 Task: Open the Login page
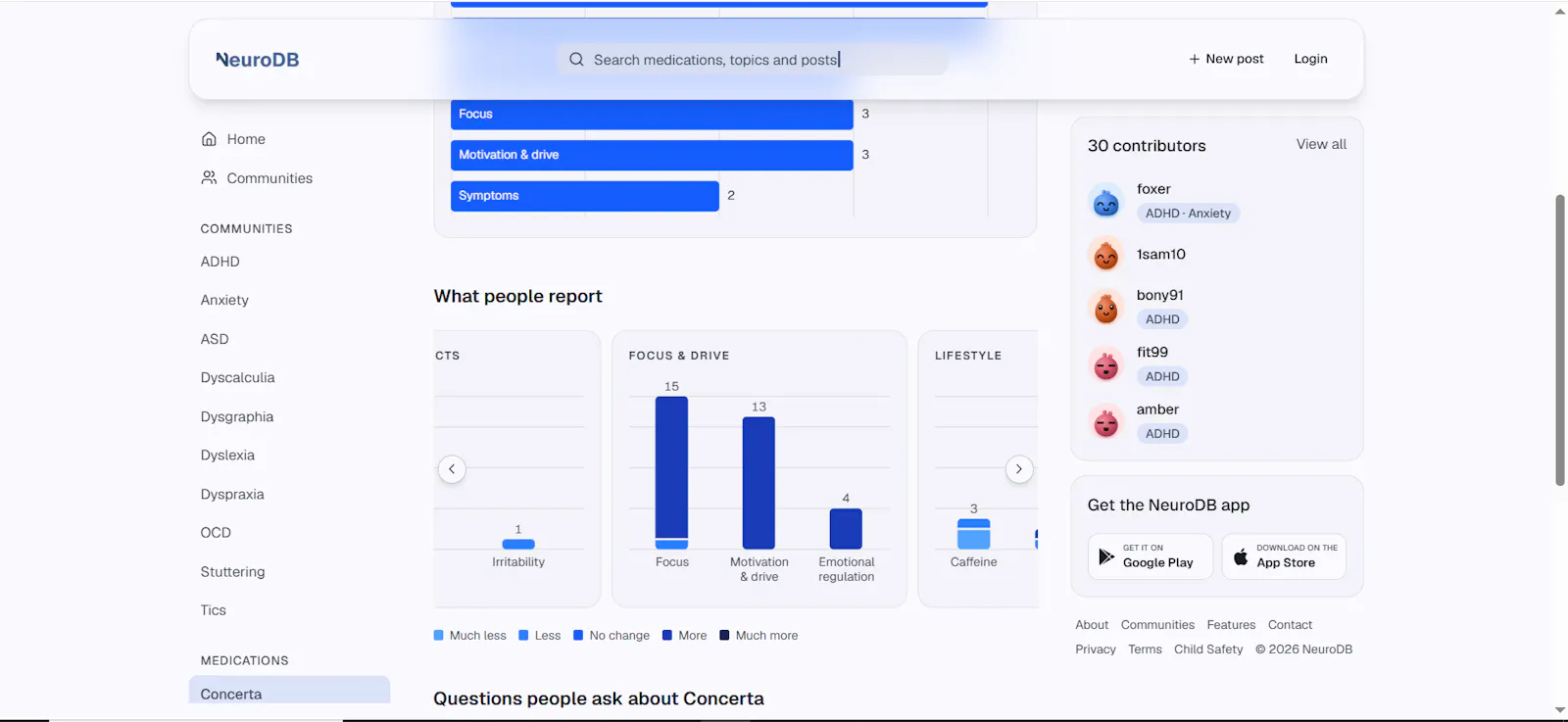point(1310,59)
